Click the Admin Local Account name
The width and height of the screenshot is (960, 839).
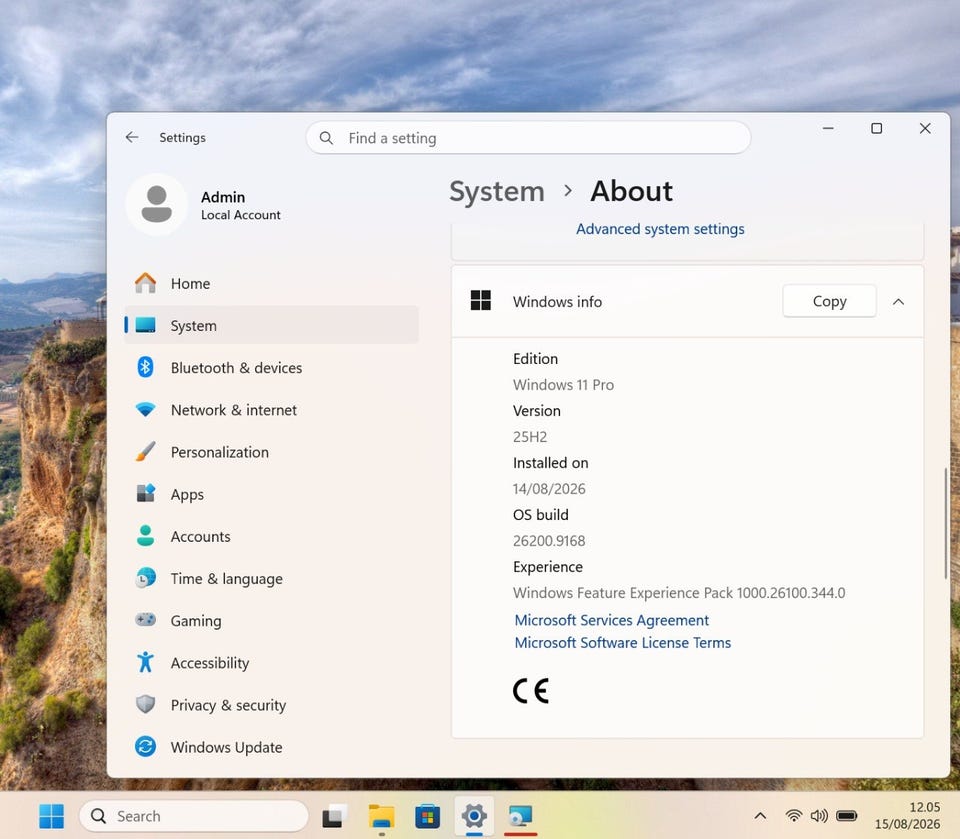(x=240, y=205)
